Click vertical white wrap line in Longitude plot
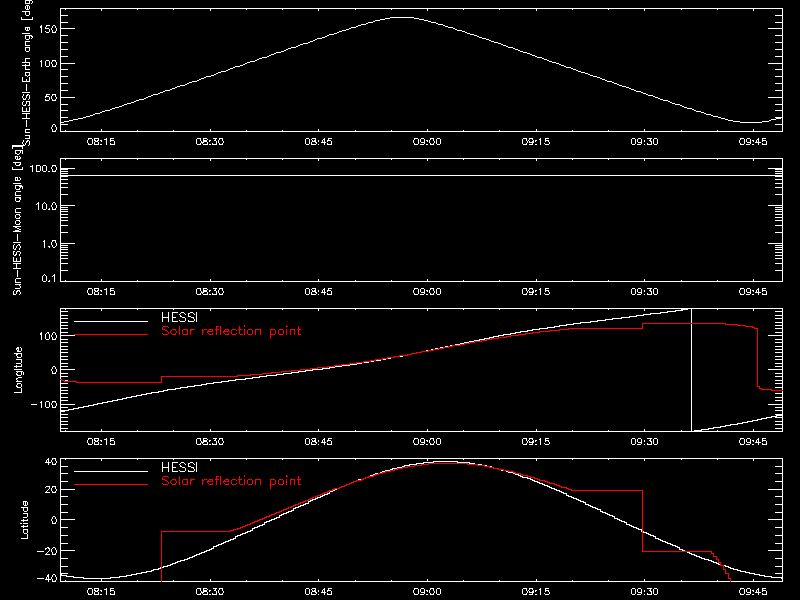The height and width of the screenshot is (600, 800). click(x=691, y=370)
